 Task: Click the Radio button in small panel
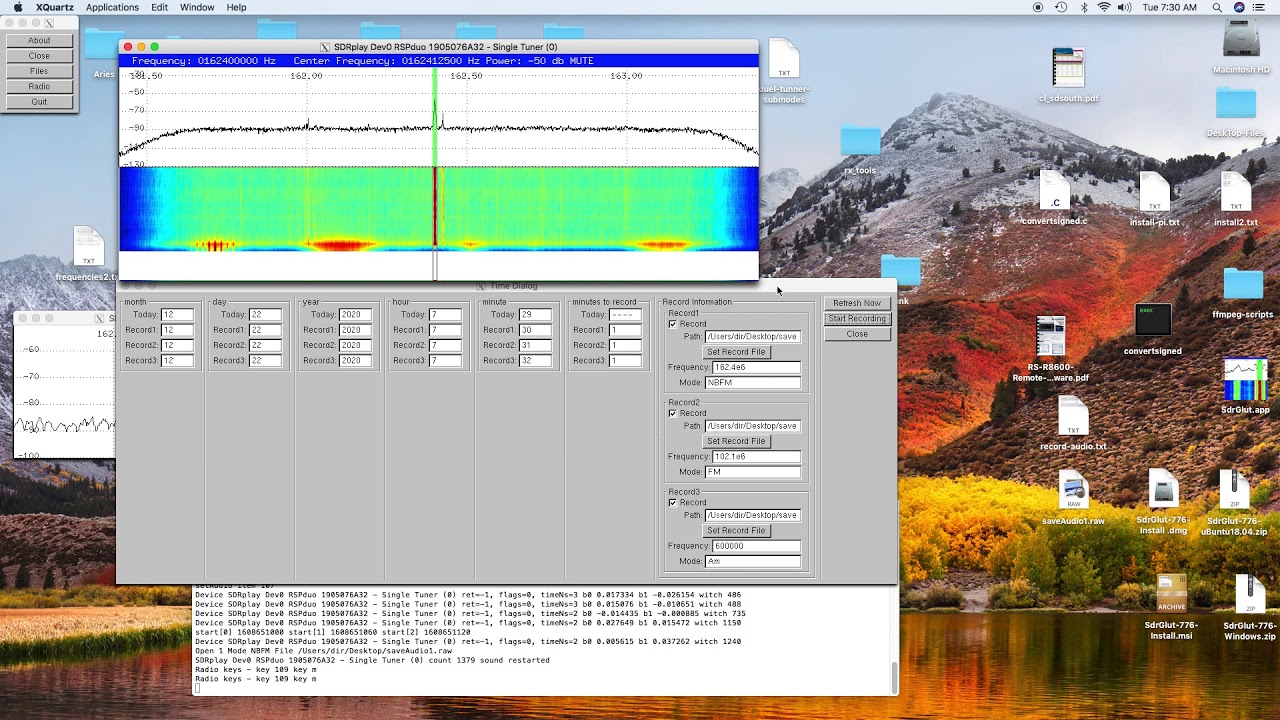(x=39, y=87)
